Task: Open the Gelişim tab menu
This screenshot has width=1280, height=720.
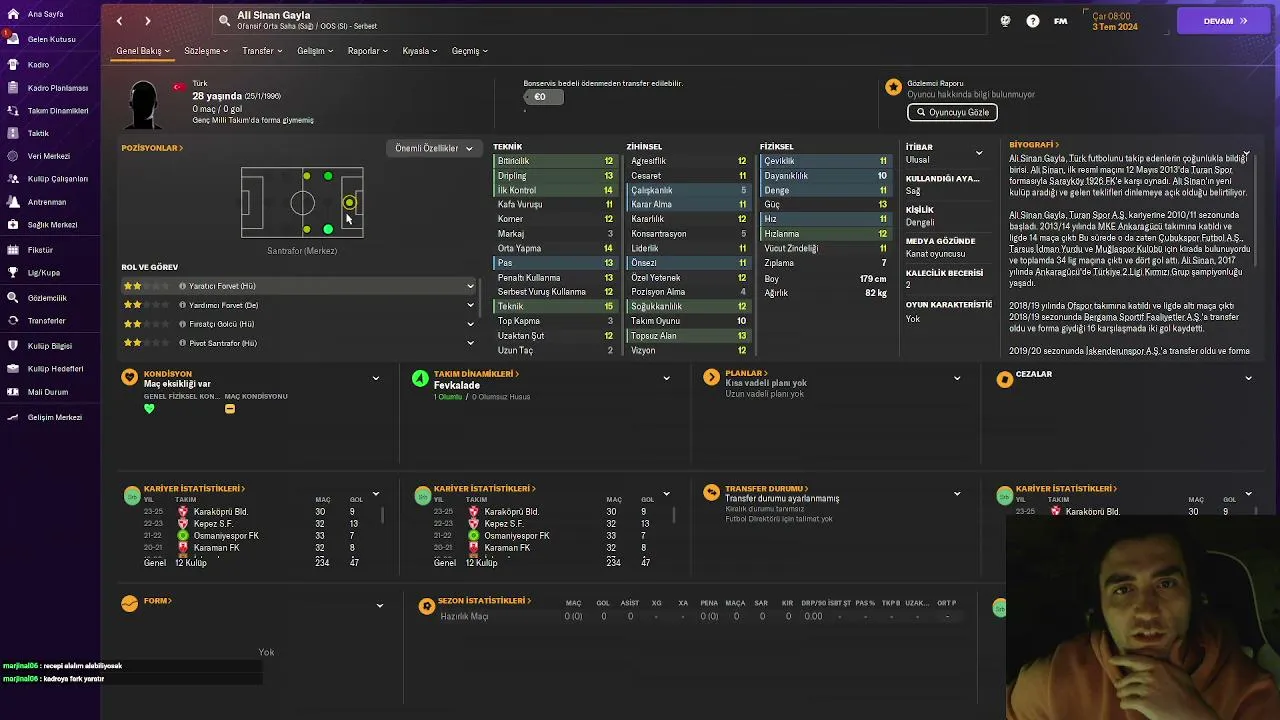Action: point(315,51)
